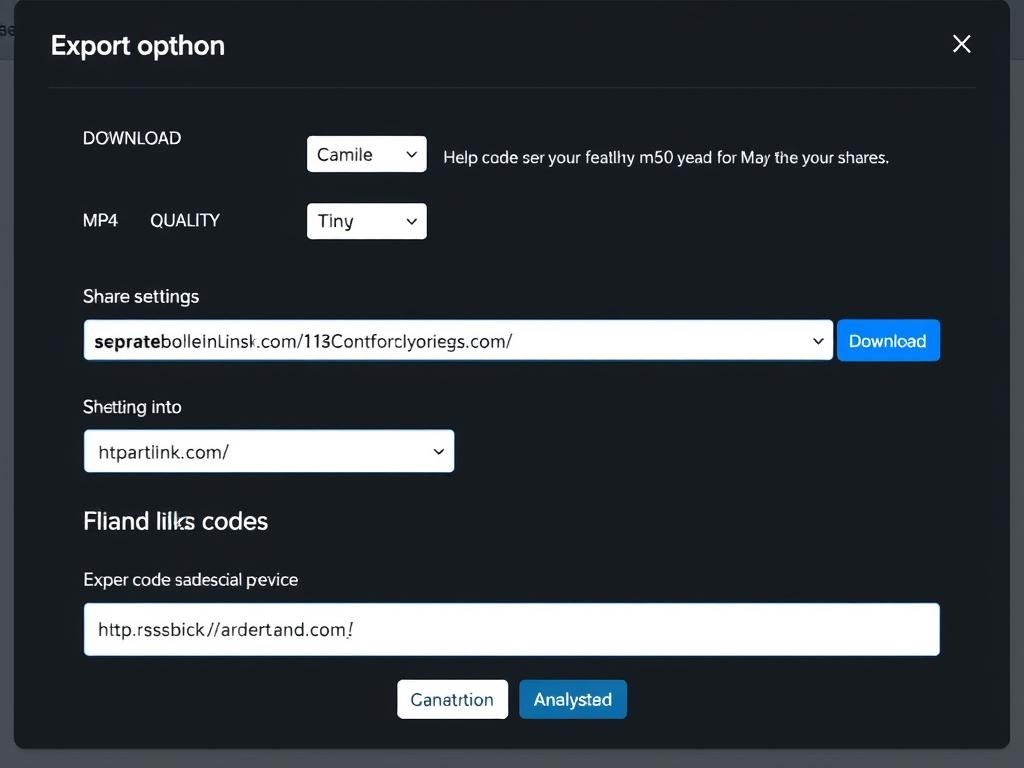Click the Fliand lilks codes heading

(x=175, y=521)
